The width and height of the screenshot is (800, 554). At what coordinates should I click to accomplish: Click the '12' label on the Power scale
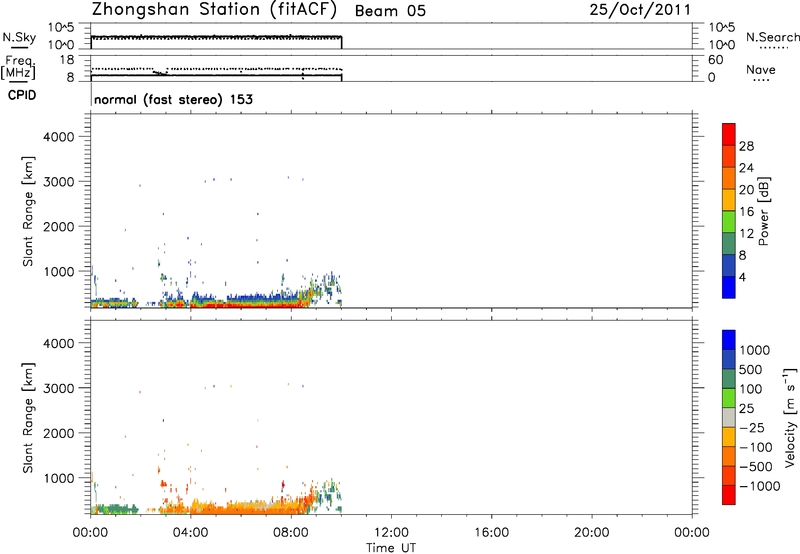746,234
